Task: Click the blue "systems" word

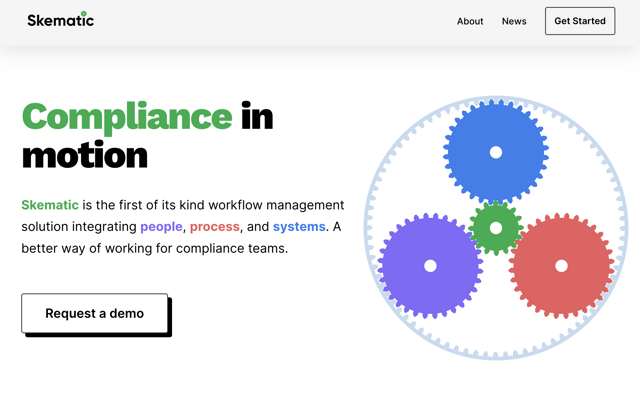Action: click(x=299, y=227)
